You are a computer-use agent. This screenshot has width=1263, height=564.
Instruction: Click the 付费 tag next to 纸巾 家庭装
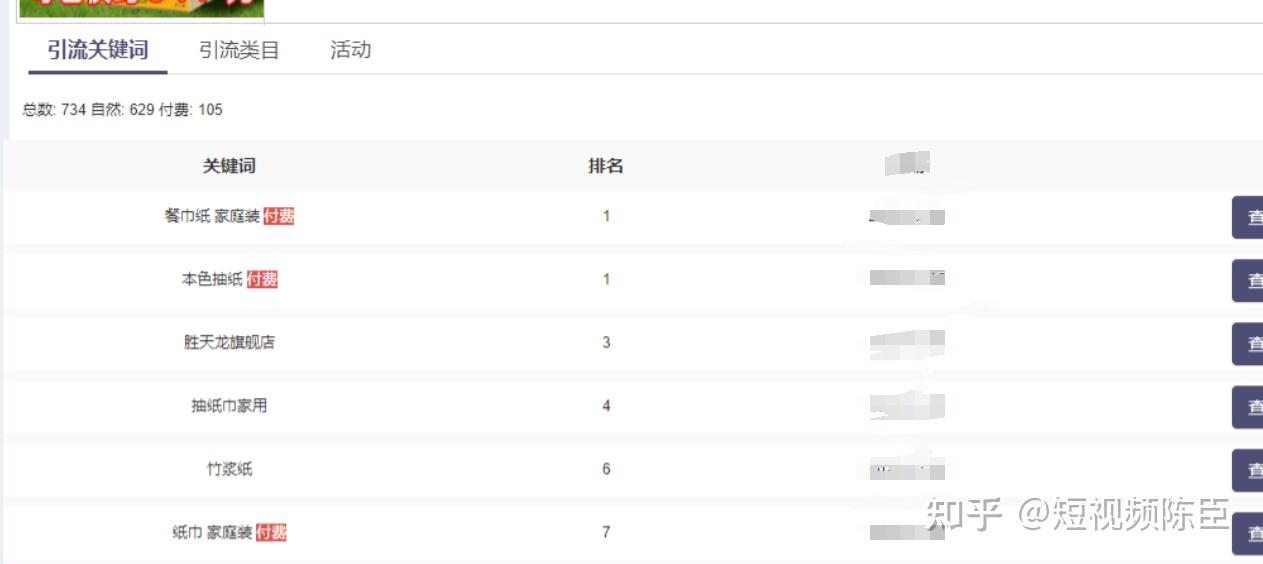(x=271, y=532)
